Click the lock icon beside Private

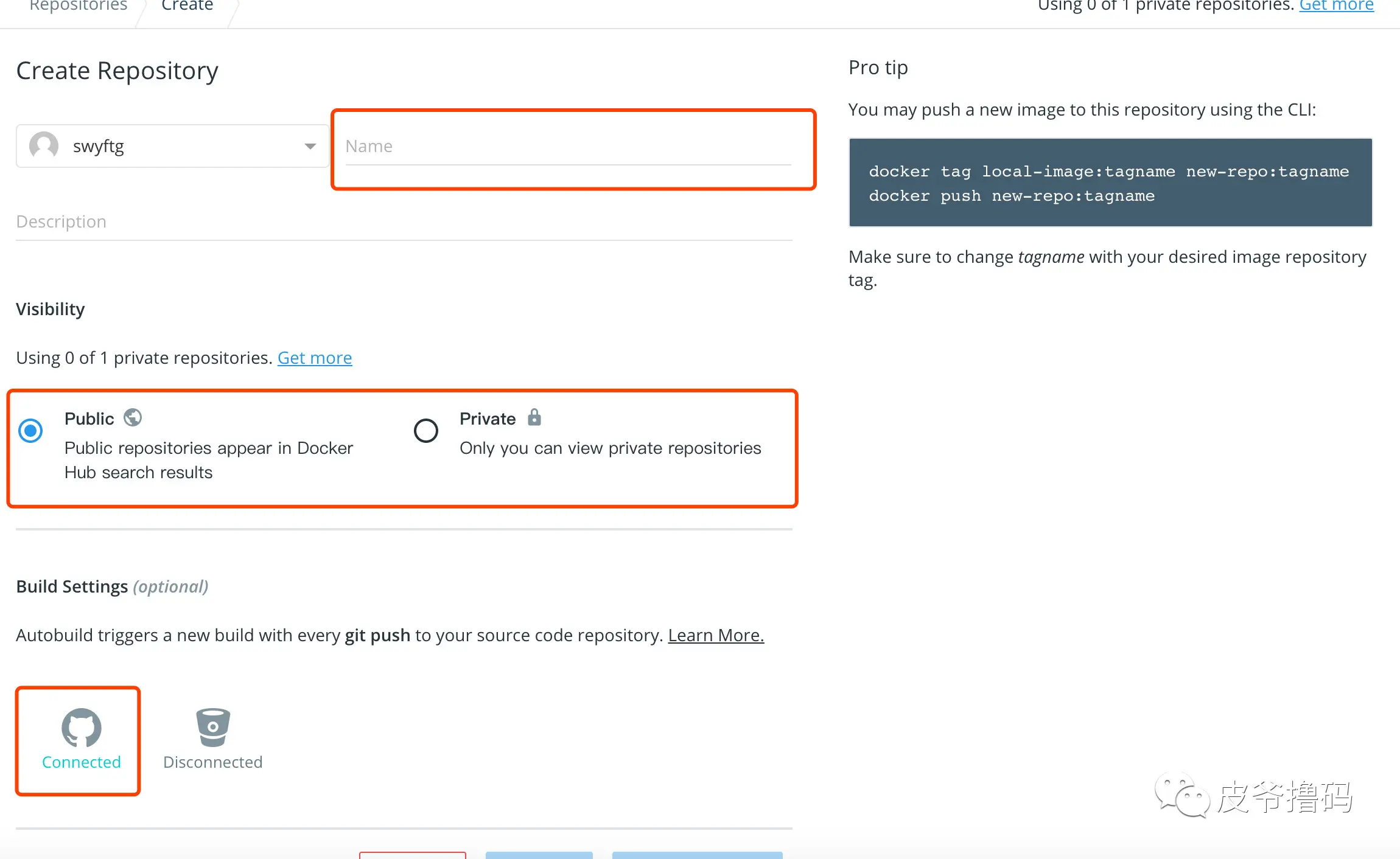click(x=534, y=418)
